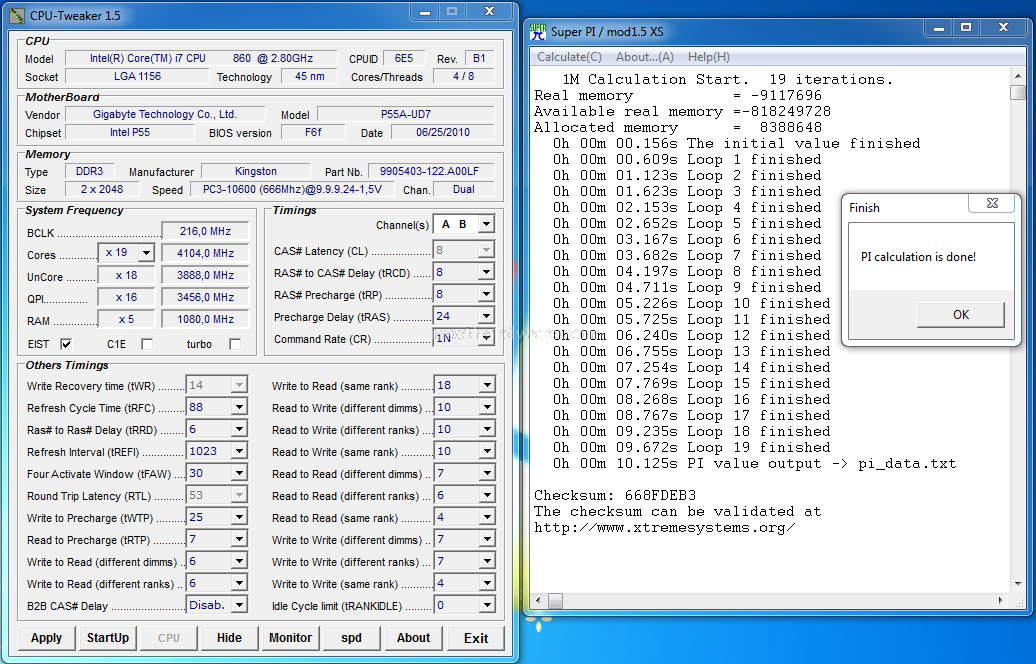Click the Cores 4104,0 MHz frequency value

tap(205, 253)
